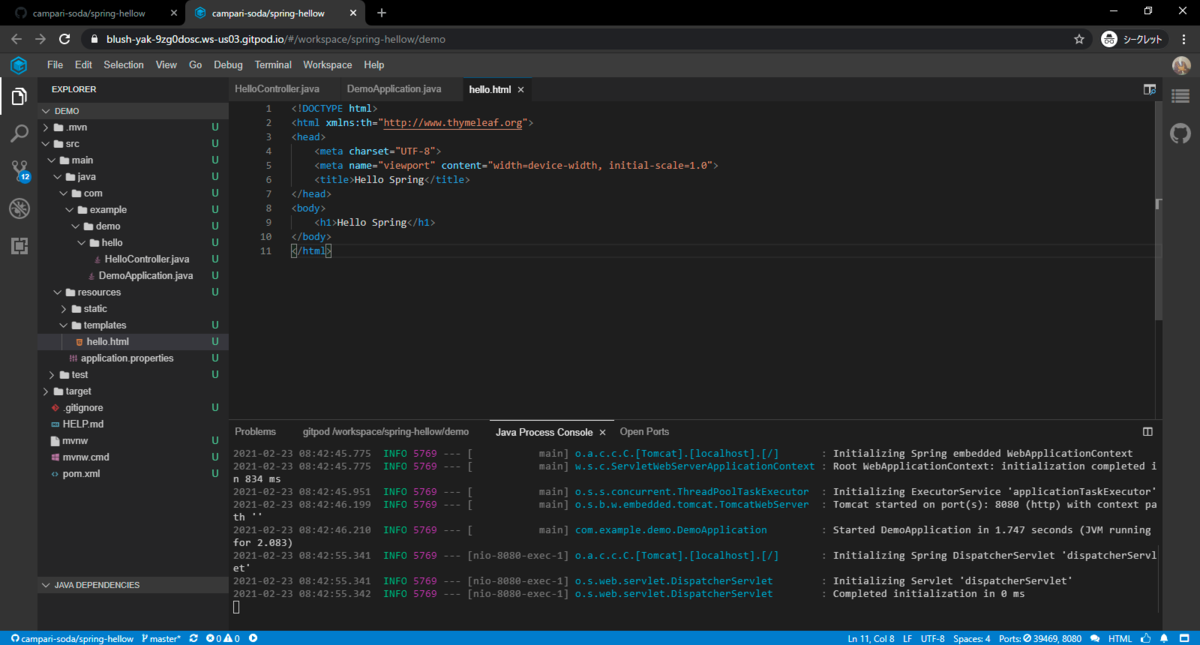Click the master branch in status bar
1200x645 pixels.
(162, 638)
